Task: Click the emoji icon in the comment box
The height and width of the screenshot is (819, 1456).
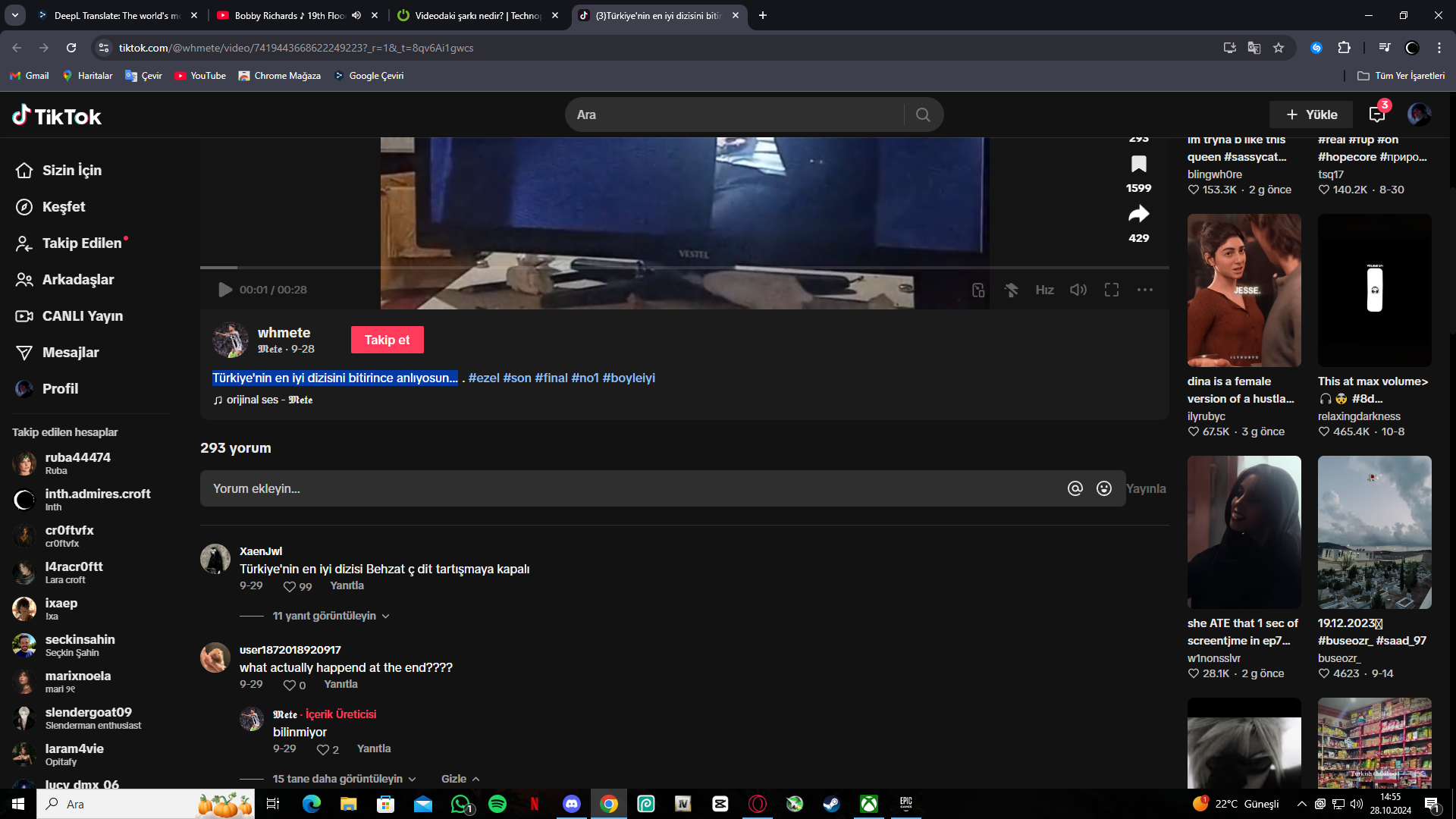Action: click(x=1104, y=488)
